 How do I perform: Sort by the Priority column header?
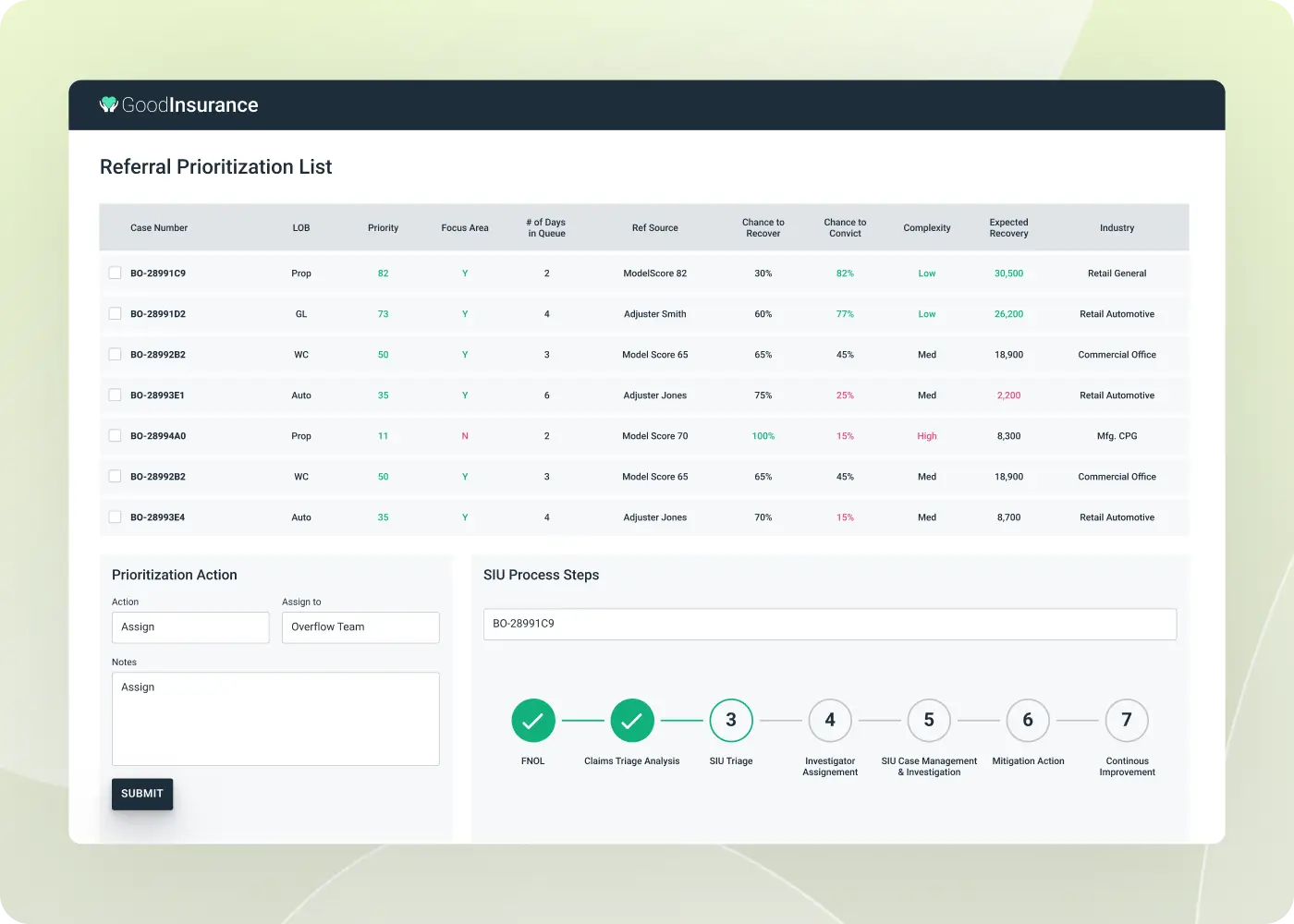click(x=383, y=228)
